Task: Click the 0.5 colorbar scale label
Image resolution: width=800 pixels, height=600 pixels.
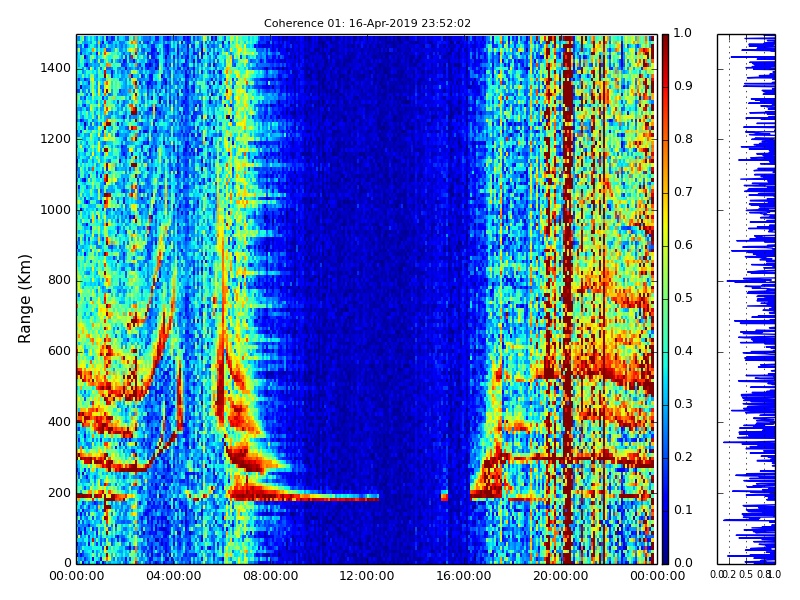Action: pyautogui.click(x=683, y=298)
